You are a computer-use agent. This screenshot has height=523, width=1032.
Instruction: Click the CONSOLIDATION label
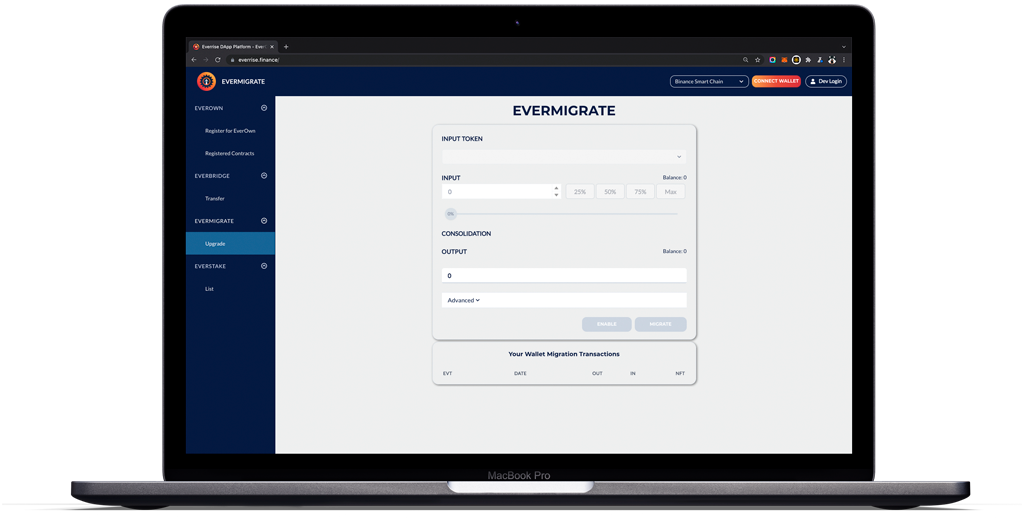point(466,234)
